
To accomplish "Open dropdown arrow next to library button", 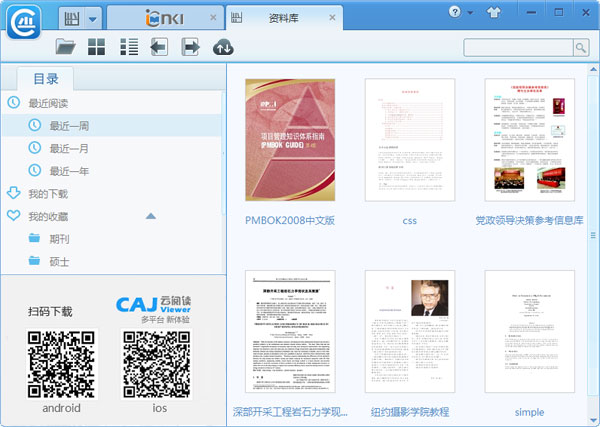I will tap(93, 18).
